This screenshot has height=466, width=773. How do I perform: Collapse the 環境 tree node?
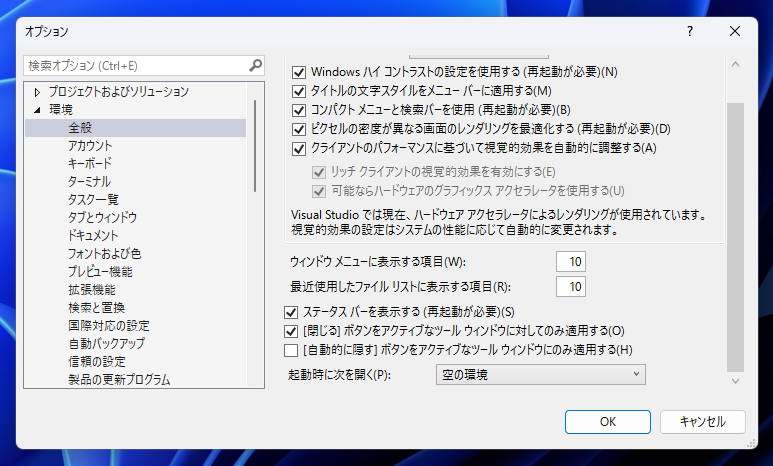(x=37, y=110)
